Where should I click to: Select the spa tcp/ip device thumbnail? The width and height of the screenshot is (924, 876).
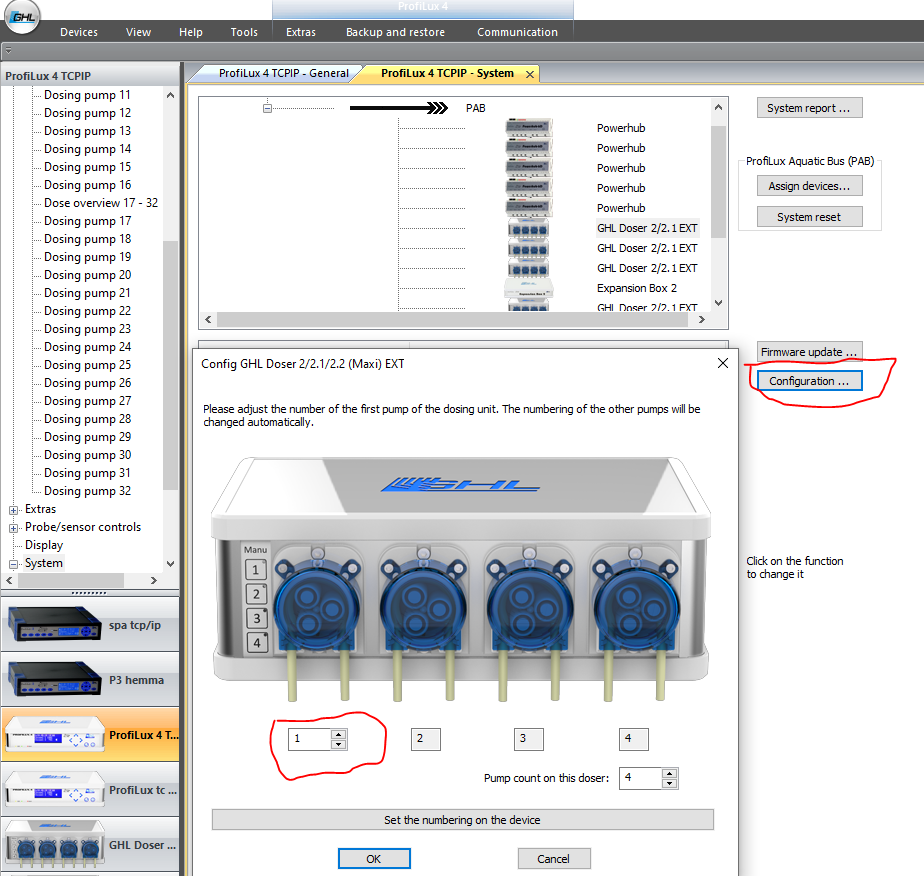tap(54, 624)
